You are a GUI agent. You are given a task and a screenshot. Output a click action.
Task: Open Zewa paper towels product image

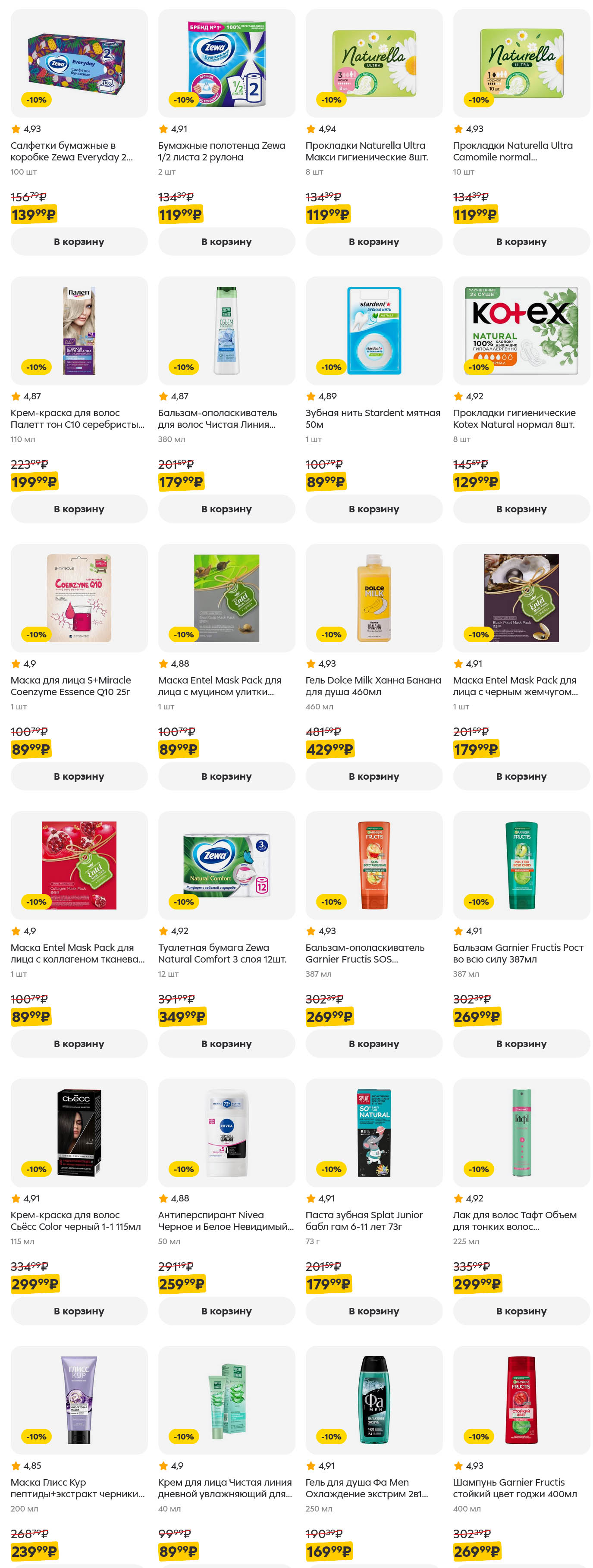click(x=226, y=63)
